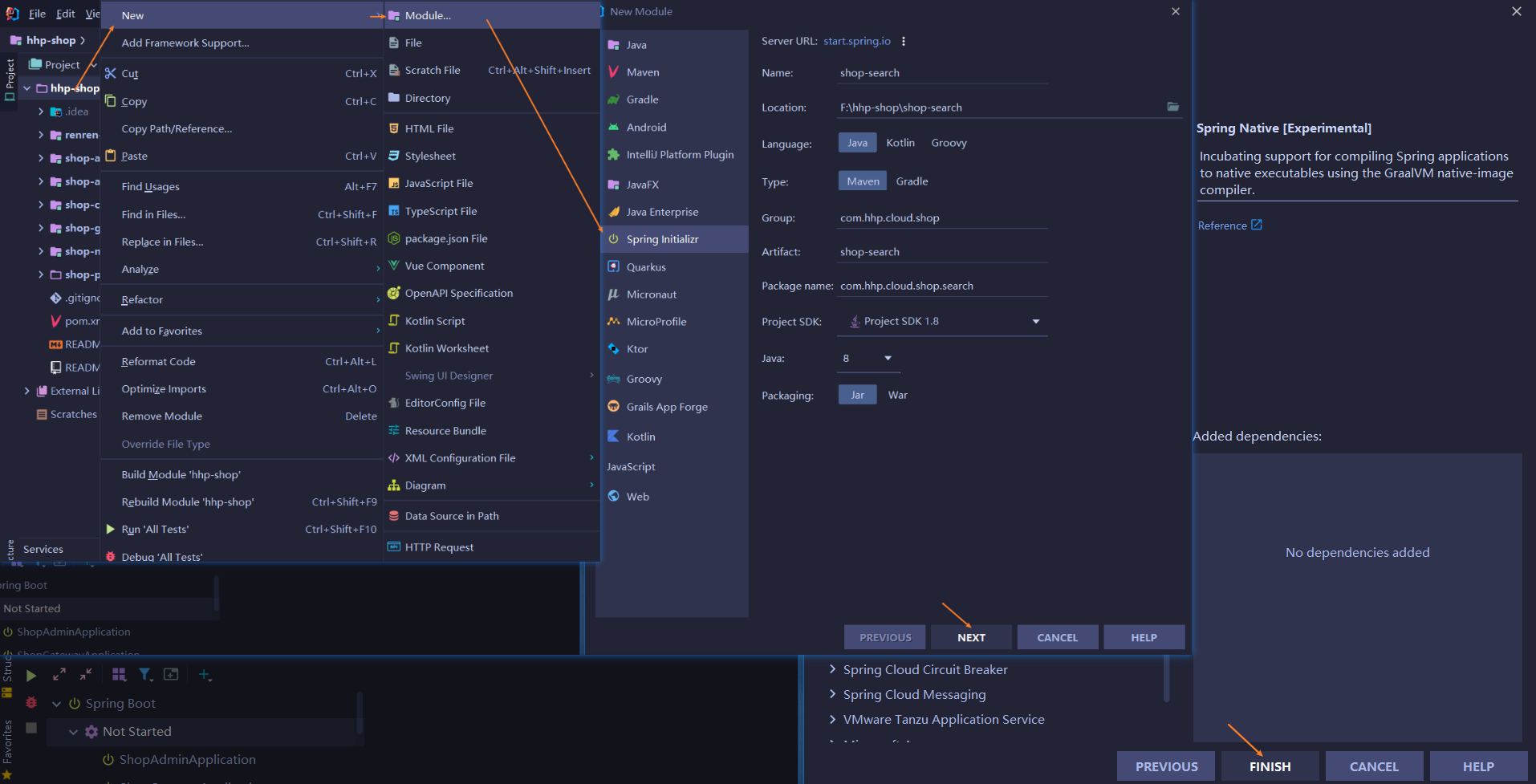The image size is (1536, 784).
Task: Expand External Libraries node
Action: (27, 391)
